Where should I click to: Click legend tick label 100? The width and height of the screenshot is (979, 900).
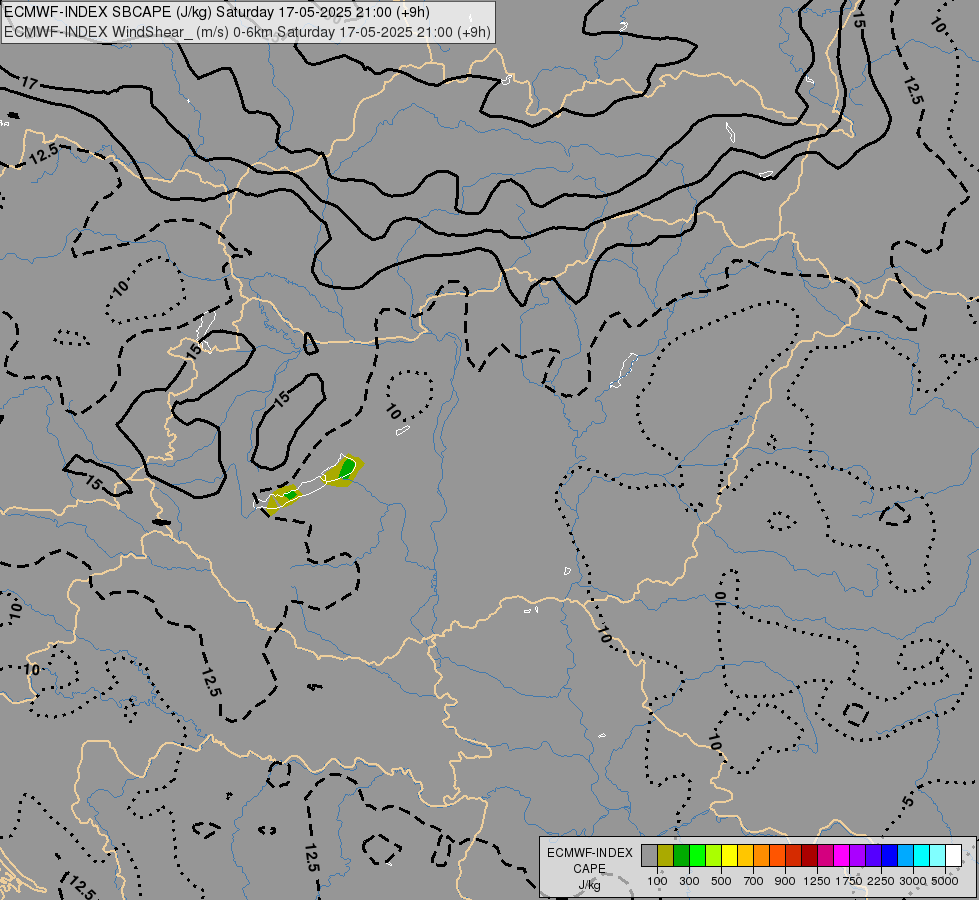point(657,881)
